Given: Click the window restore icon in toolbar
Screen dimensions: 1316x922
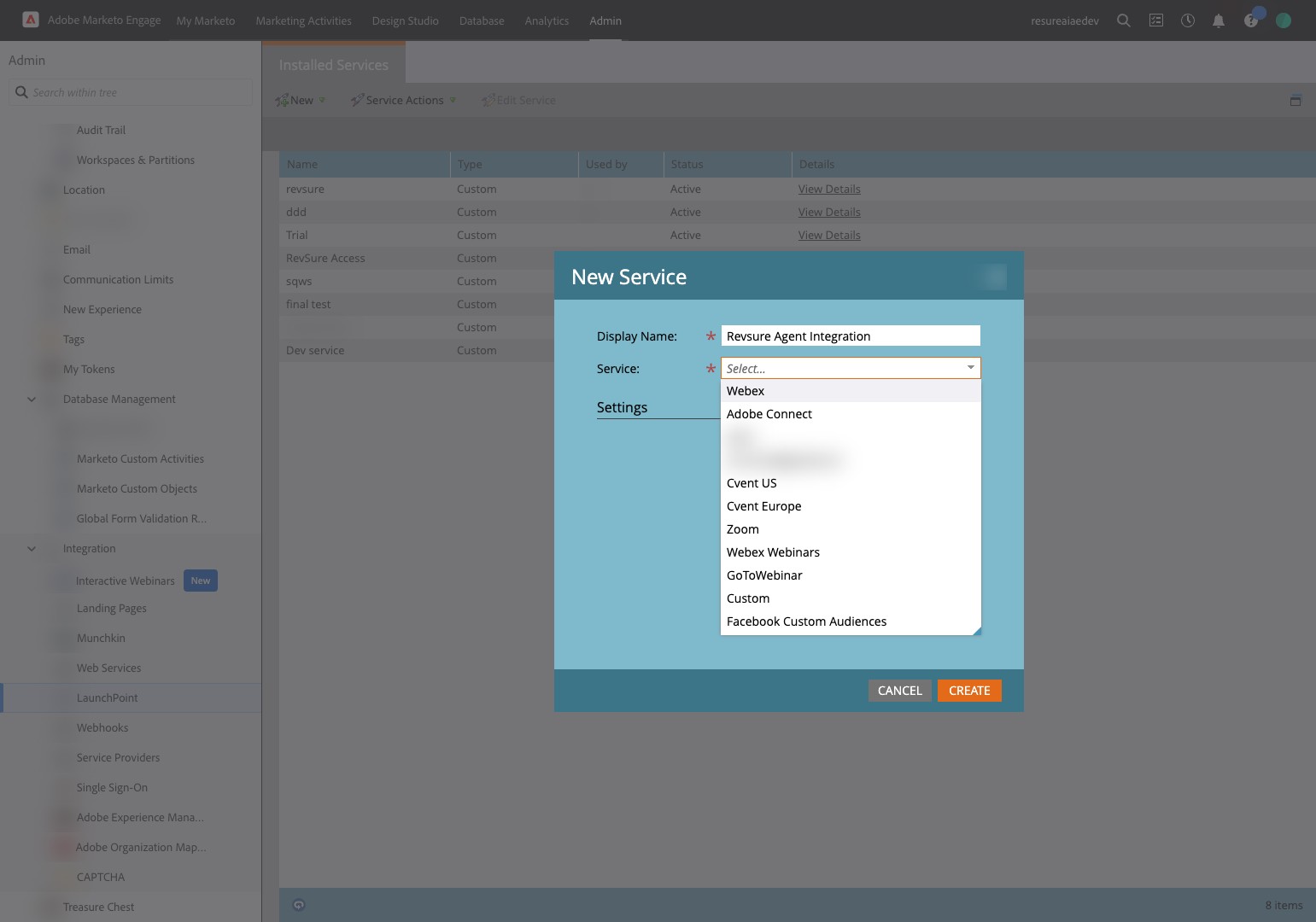Looking at the screenshot, I should [x=1296, y=100].
